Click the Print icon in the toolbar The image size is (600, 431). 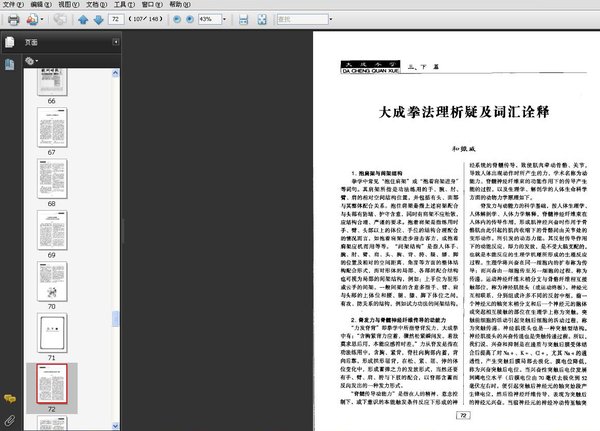coord(13,20)
